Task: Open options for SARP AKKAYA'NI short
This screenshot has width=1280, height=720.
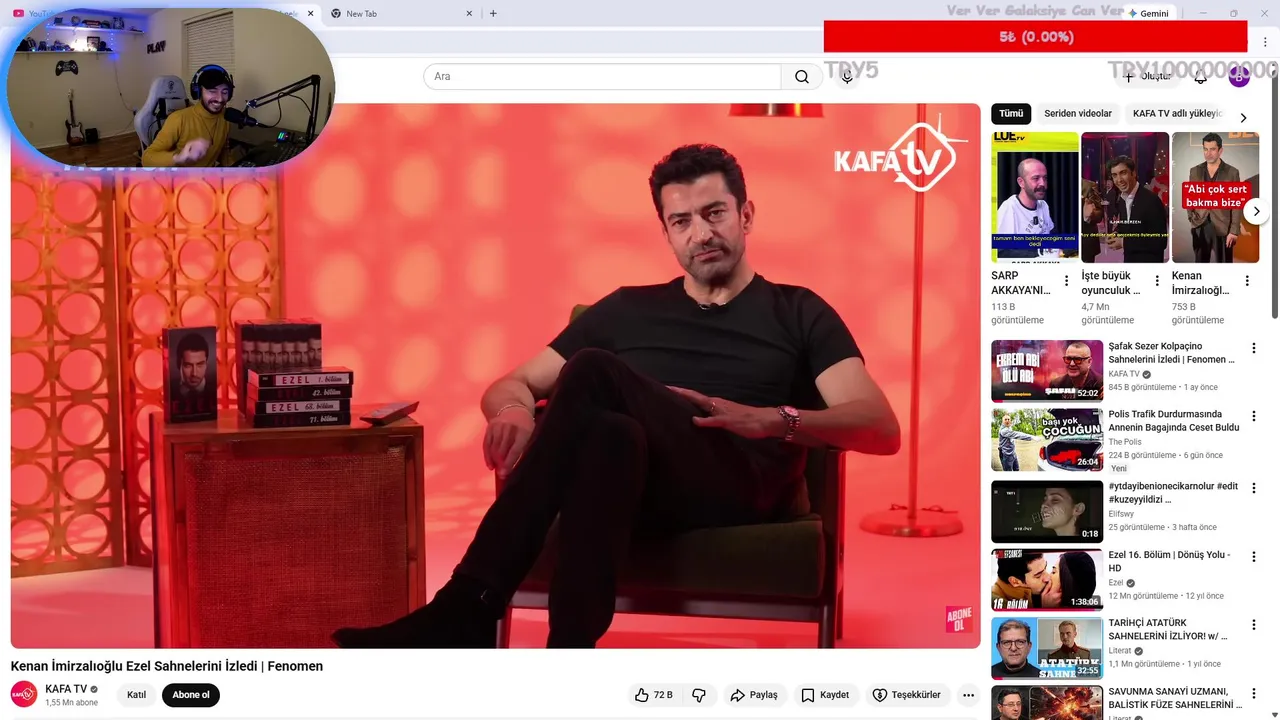Action: click(1066, 281)
